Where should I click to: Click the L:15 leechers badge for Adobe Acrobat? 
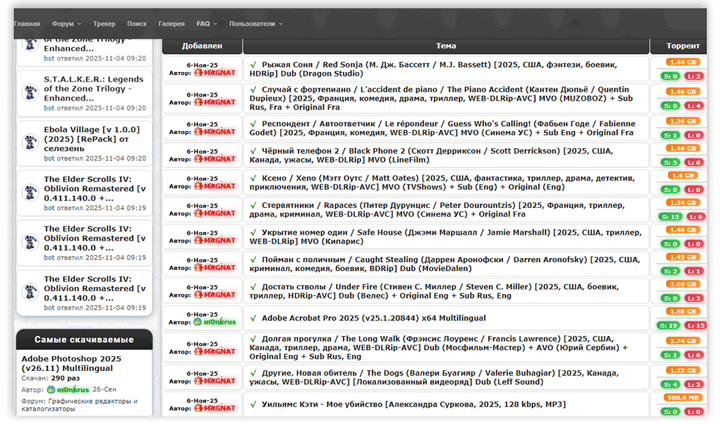pos(695,325)
